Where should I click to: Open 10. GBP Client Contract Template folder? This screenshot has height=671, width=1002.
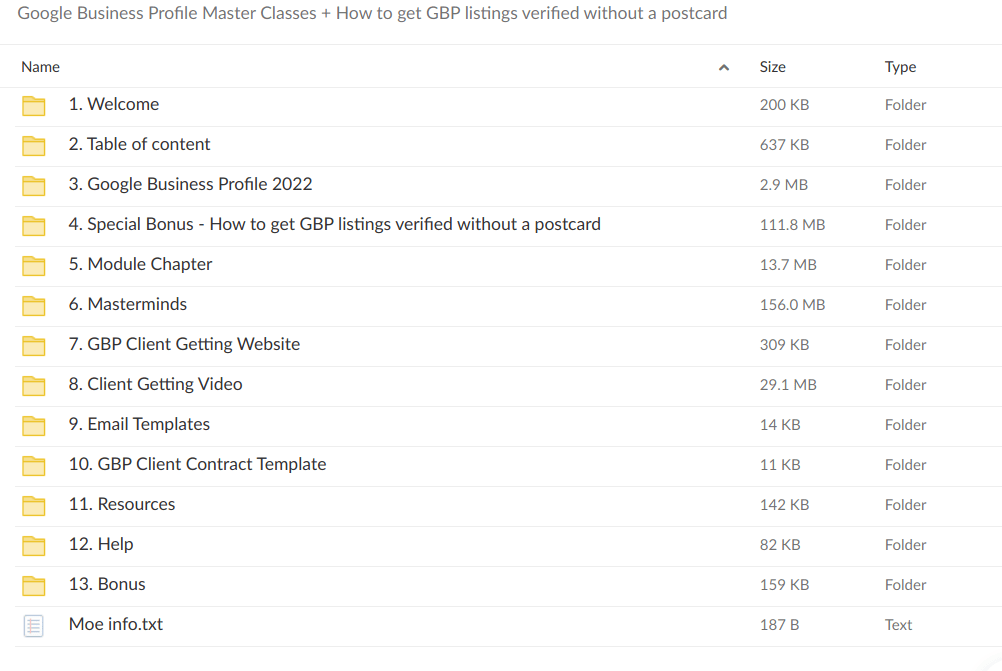coord(197,464)
